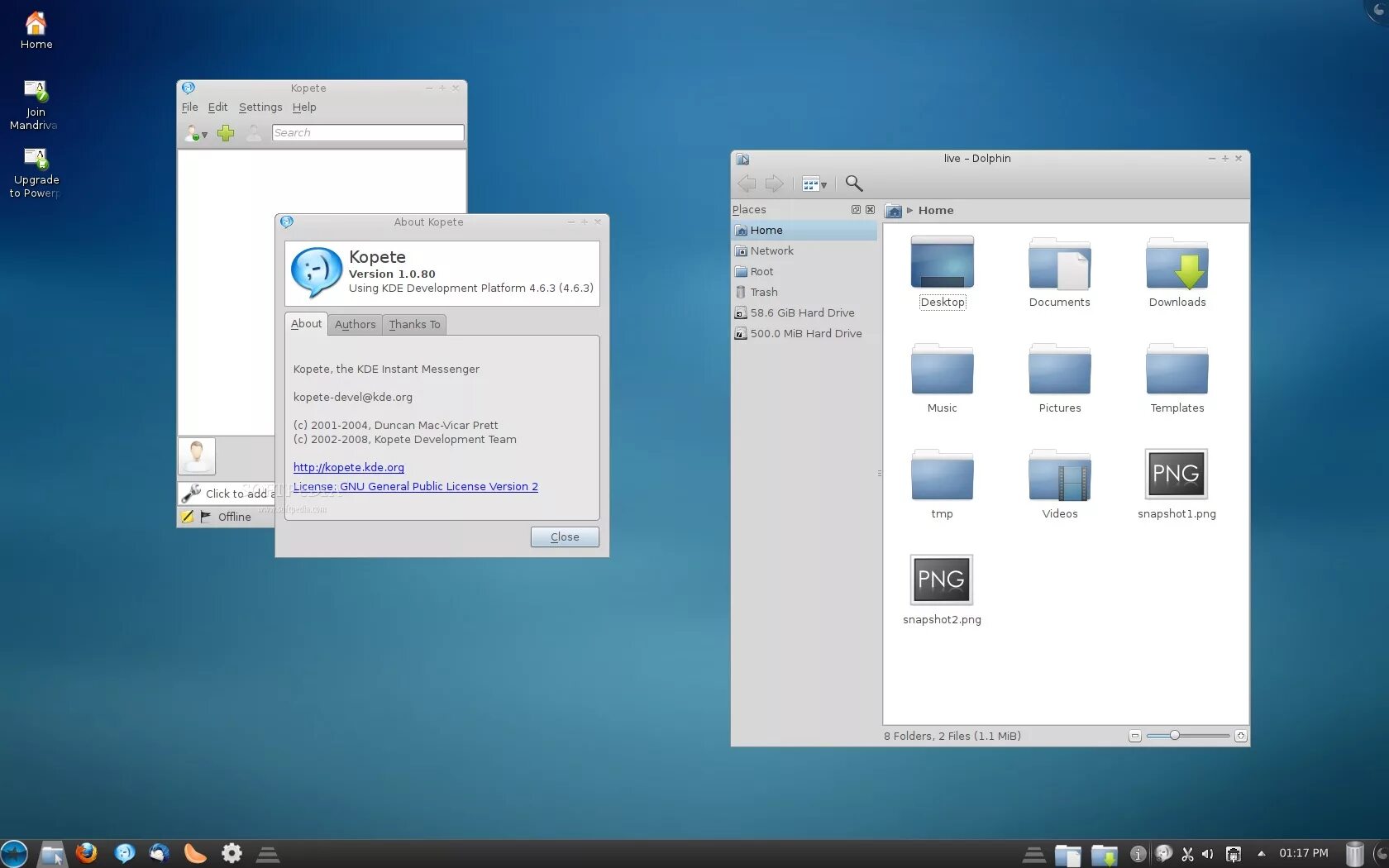Screen dimensions: 1389x868
Task: Launch Firefox from the taskbar
Action: tap(86, 853)
